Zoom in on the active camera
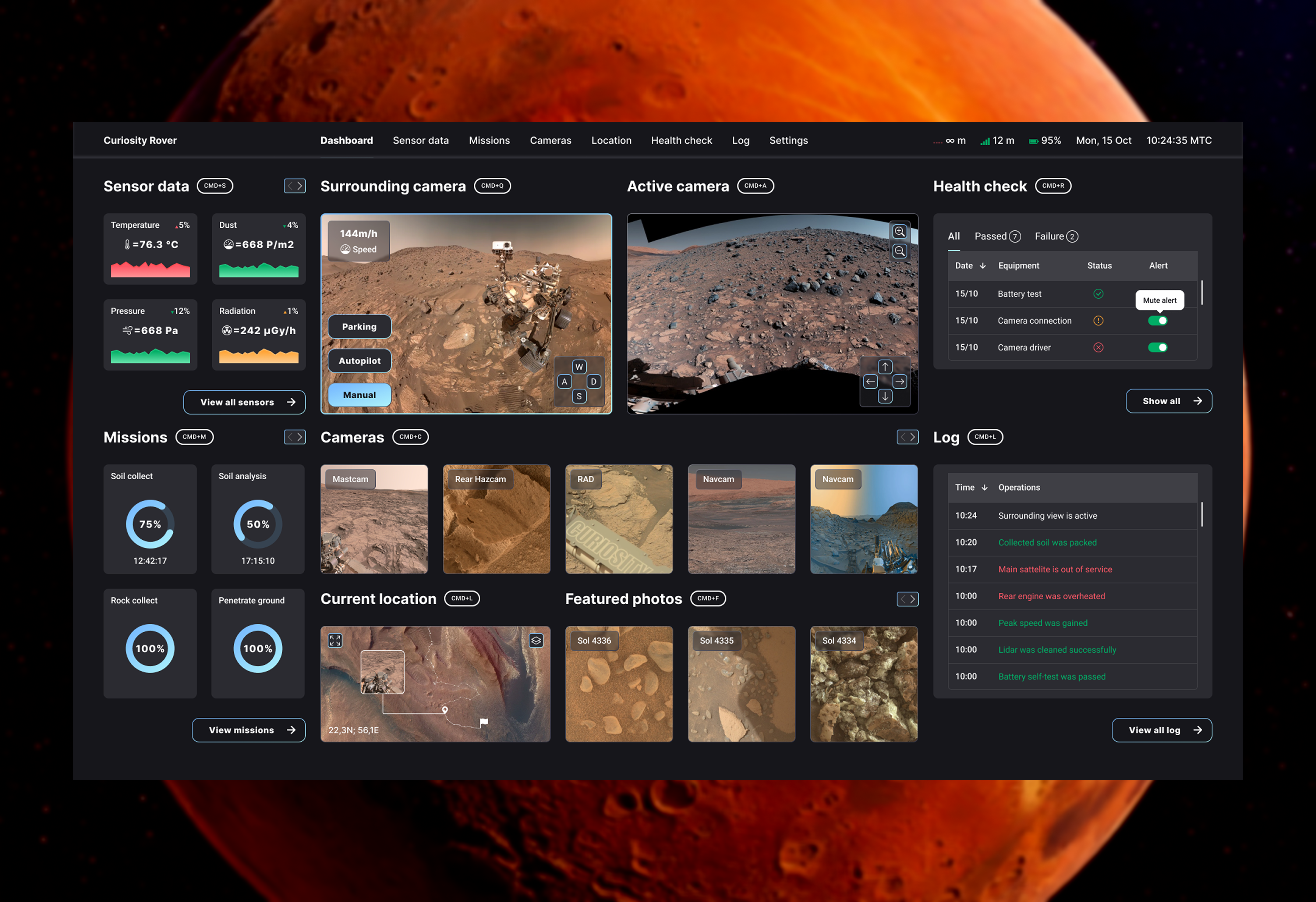Viewport: 1316px width, 902px height. (x=899, y=232)
